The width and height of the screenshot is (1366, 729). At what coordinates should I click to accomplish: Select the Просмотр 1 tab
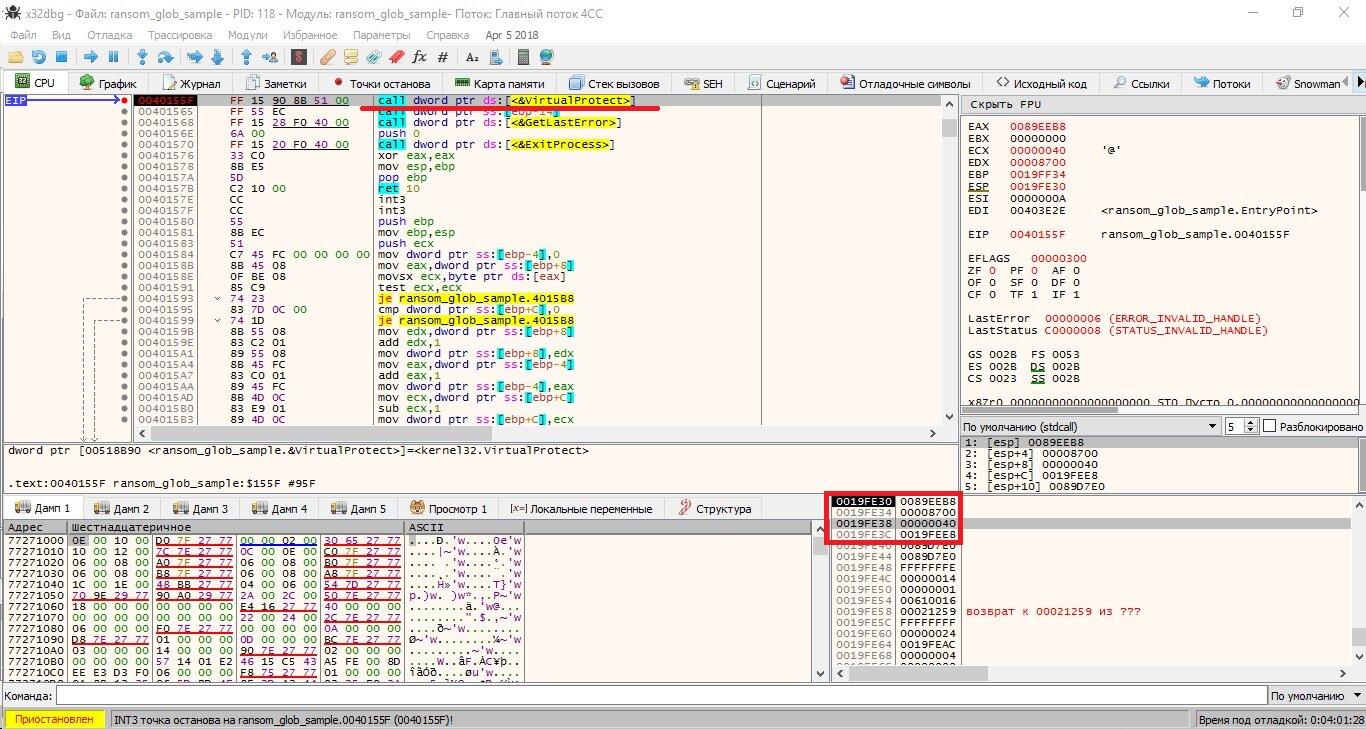(x=450, y=508)
